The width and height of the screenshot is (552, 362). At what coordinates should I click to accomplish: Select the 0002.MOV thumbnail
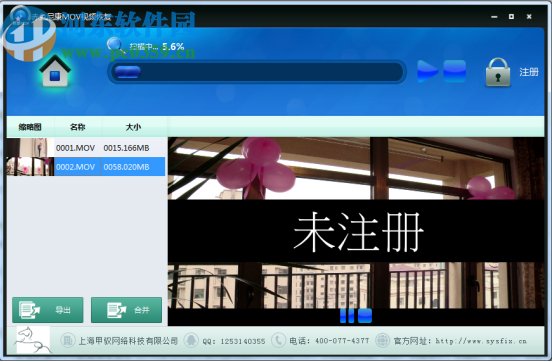coord(30,167)
